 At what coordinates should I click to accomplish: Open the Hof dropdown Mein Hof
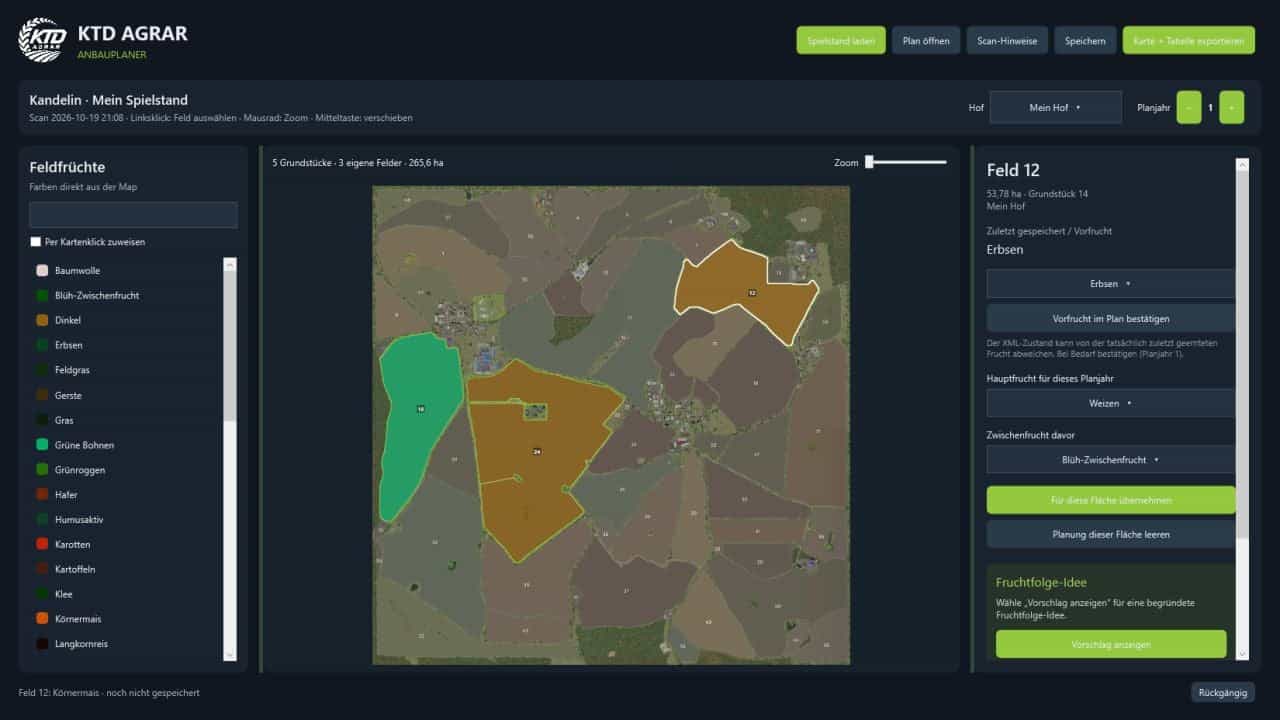[x=1055, y=108]
